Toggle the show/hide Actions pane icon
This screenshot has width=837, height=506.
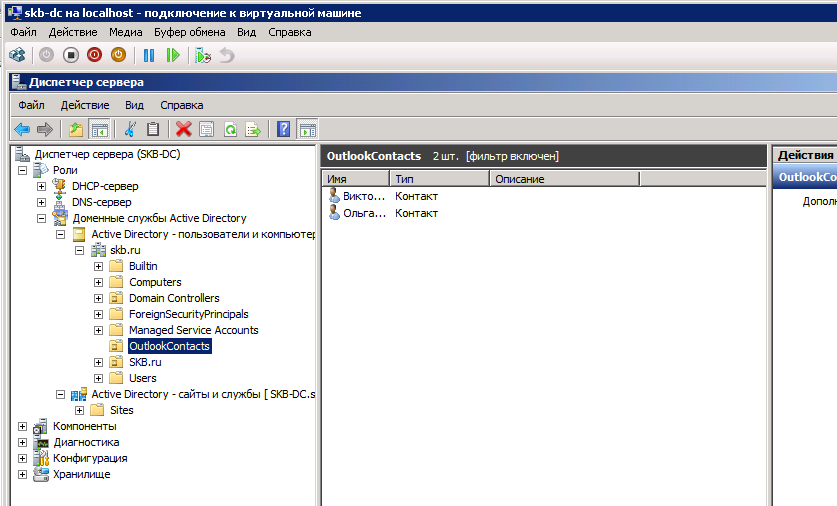[x=307, y=129]
